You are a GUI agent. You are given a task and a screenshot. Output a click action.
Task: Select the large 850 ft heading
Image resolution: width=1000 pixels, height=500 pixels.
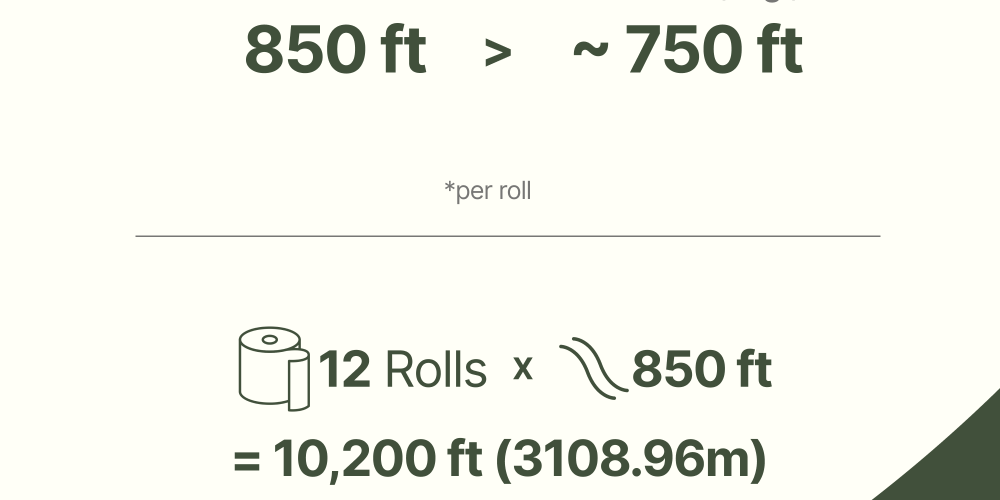335,50
